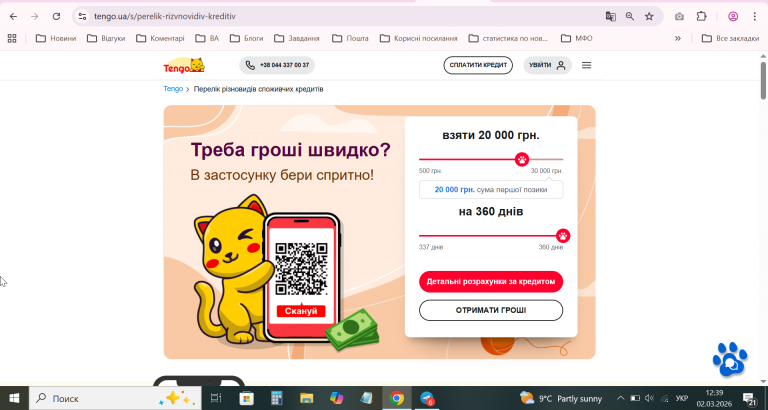
Task: Open the hamburger menu on the Tengo site
Action: pyautogui.click(x=586, y=65)
